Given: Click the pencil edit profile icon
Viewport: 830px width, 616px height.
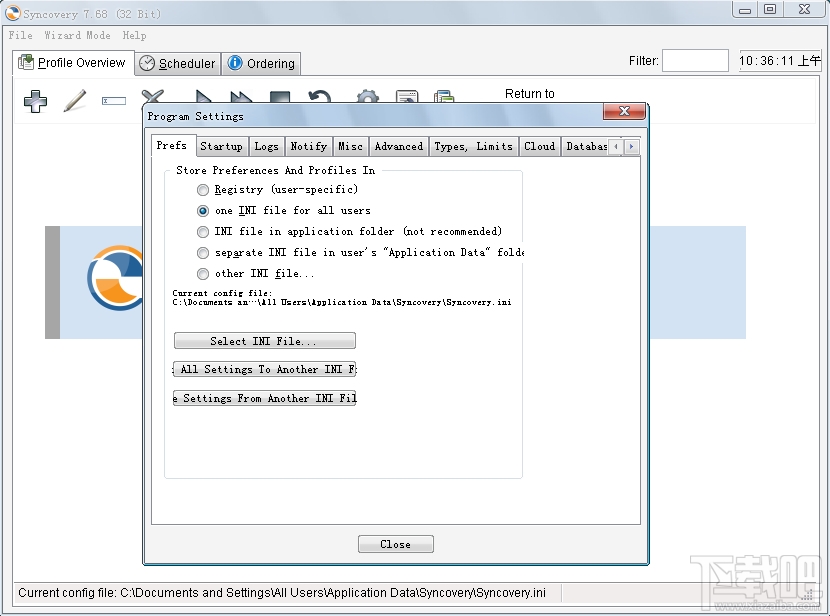Looking at the screenshot, I should [x=75, y=101].
